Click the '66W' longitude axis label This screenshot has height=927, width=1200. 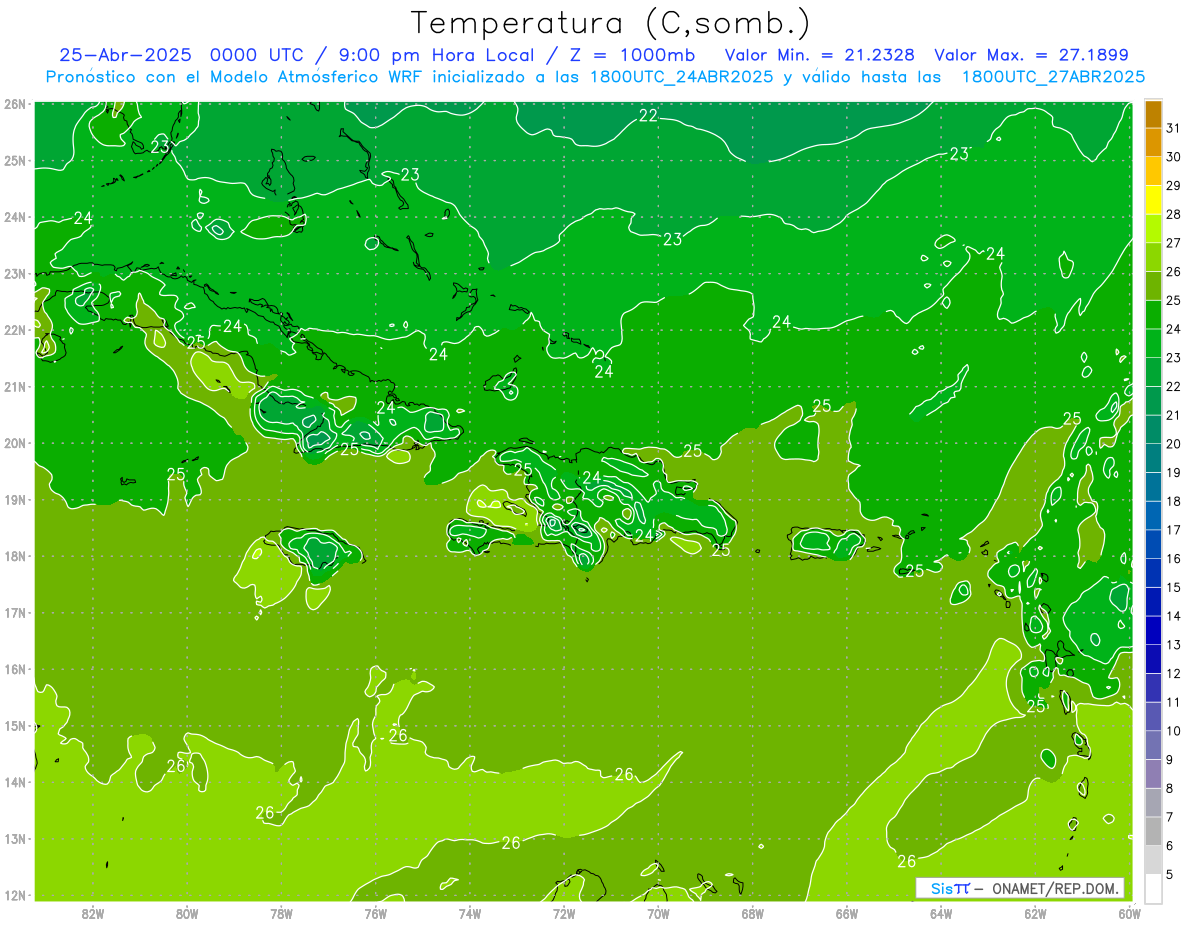coord(847,913)
